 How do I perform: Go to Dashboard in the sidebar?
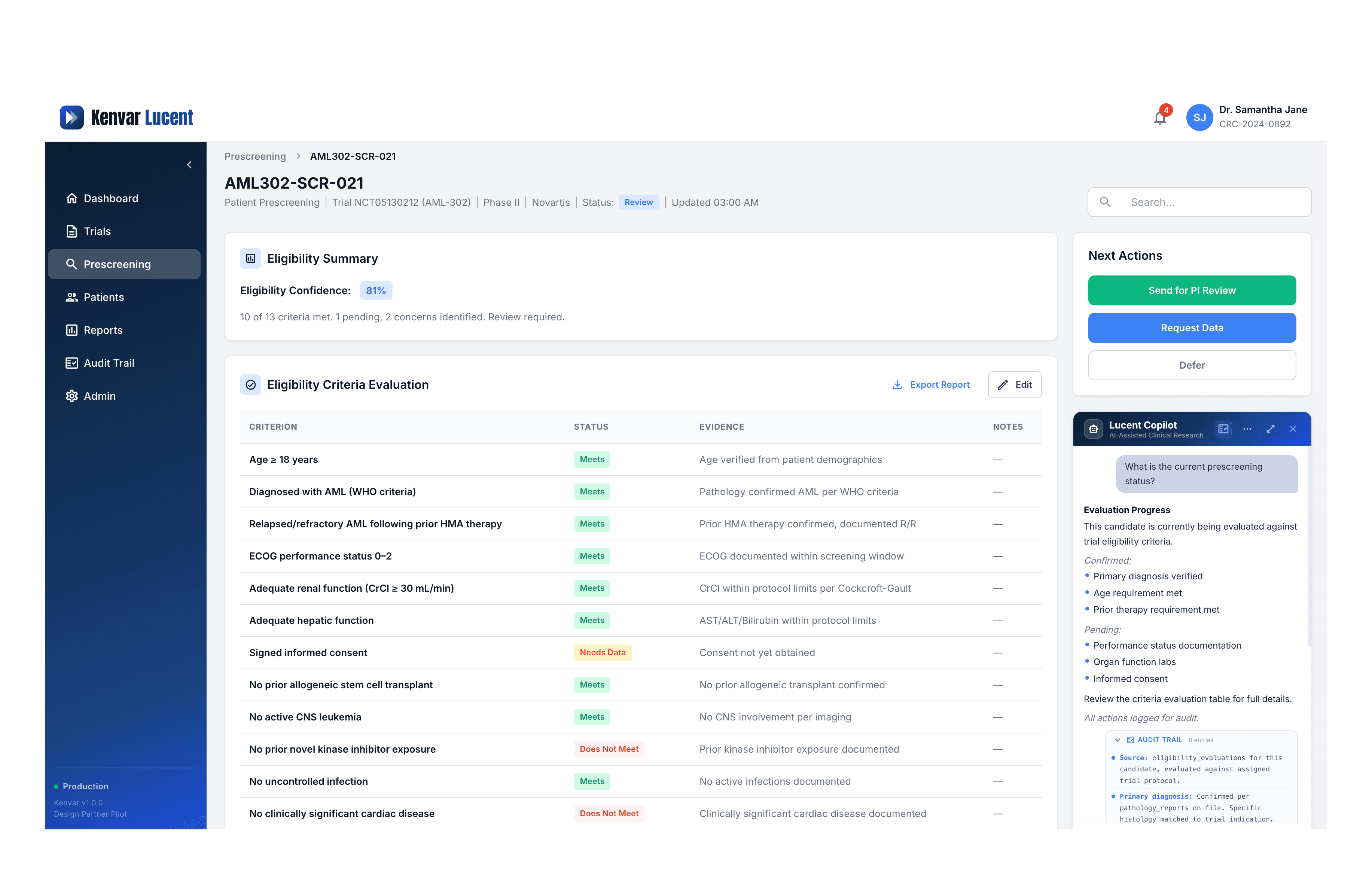124,199
